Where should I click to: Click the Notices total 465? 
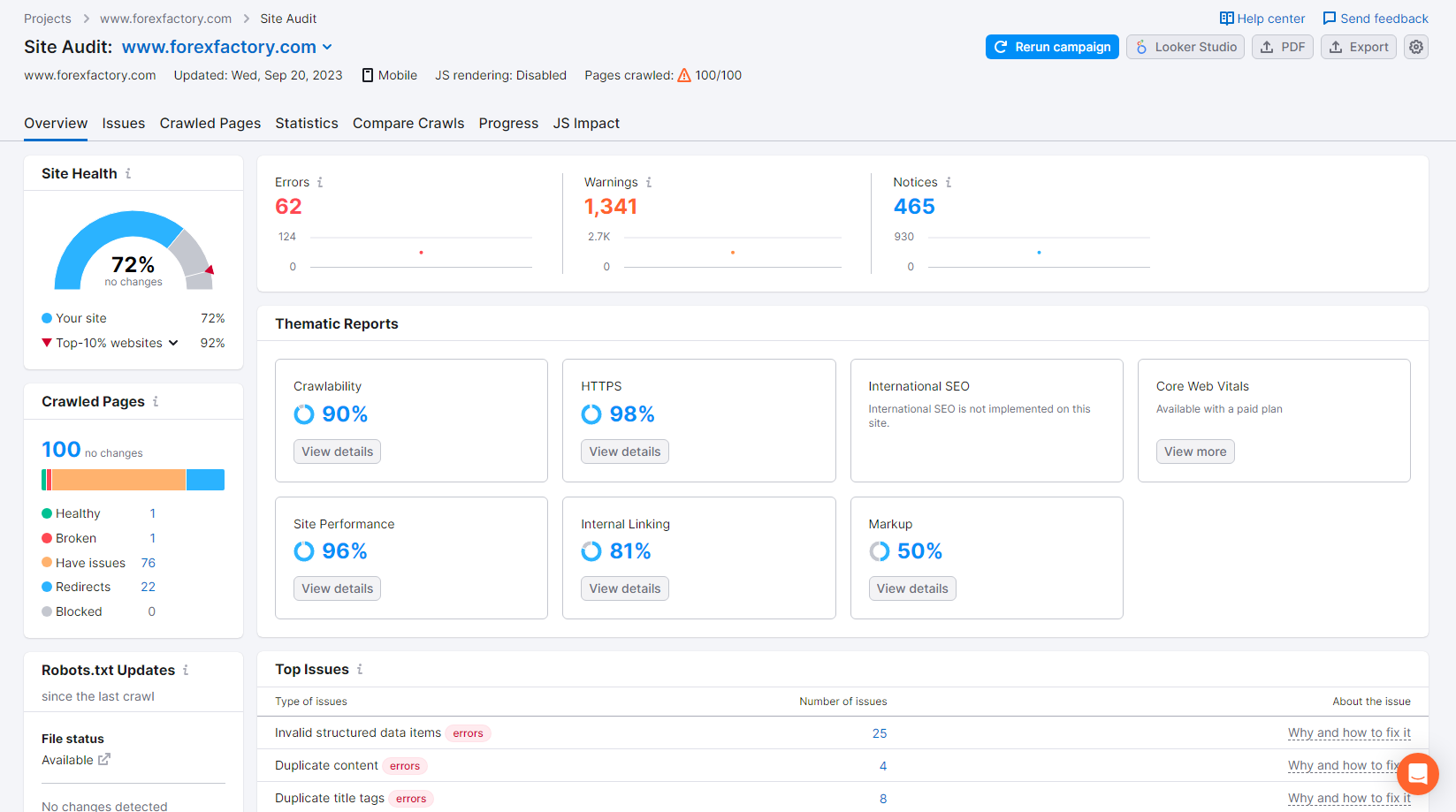914,207
